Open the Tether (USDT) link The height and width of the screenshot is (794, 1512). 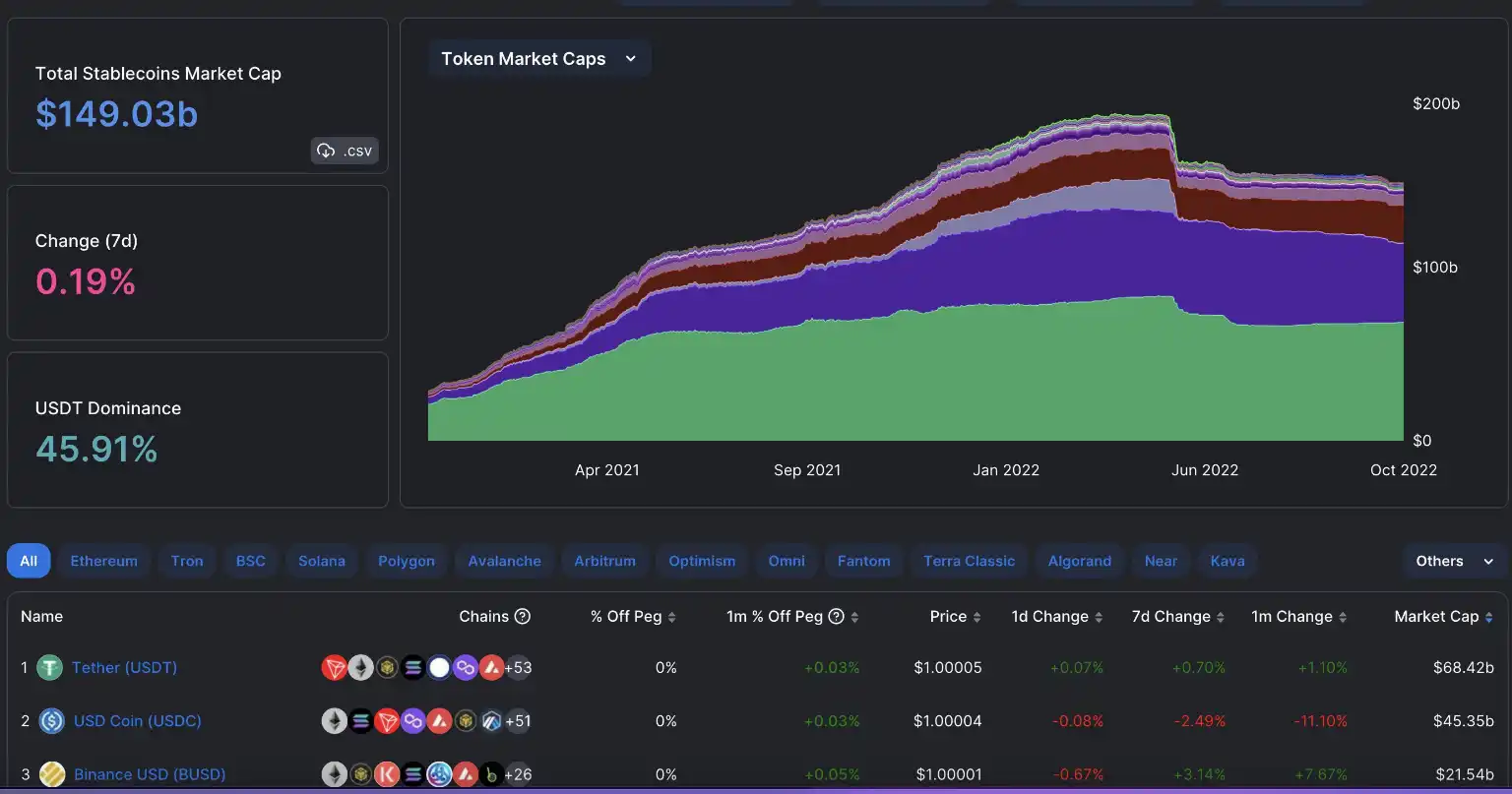coord(124,667)
